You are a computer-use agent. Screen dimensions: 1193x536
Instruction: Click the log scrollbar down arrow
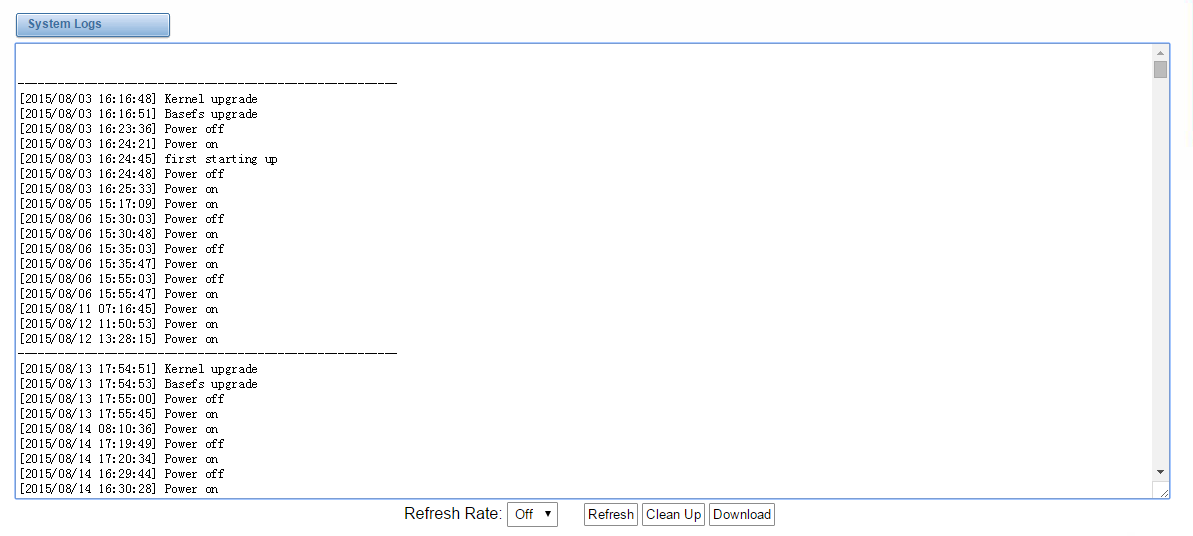(x=1160, y=472)
